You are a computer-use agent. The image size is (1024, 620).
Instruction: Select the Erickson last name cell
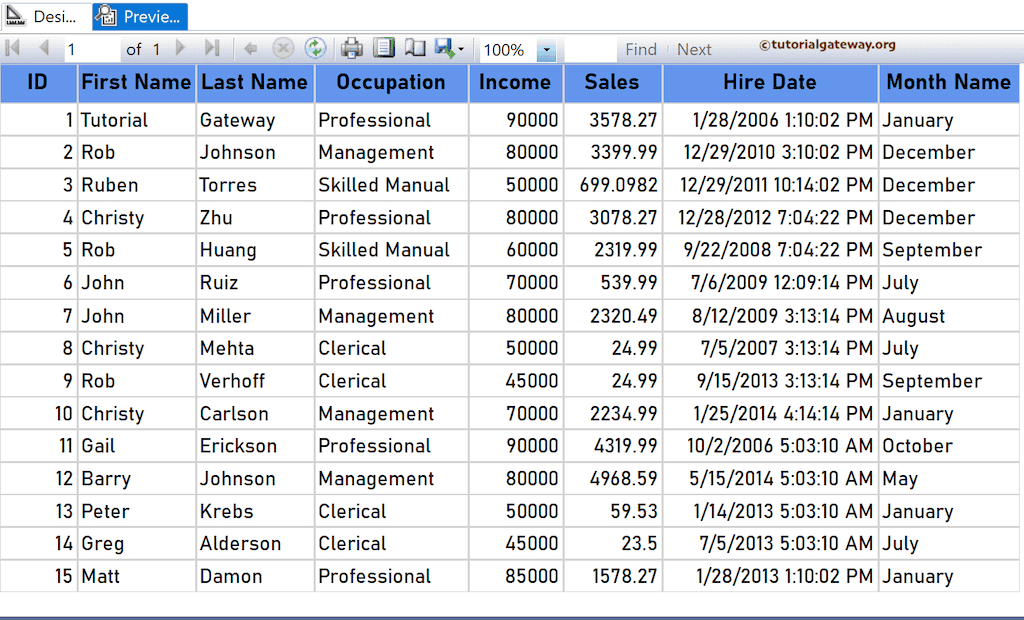pyautogui.click(x=255, y=446)
